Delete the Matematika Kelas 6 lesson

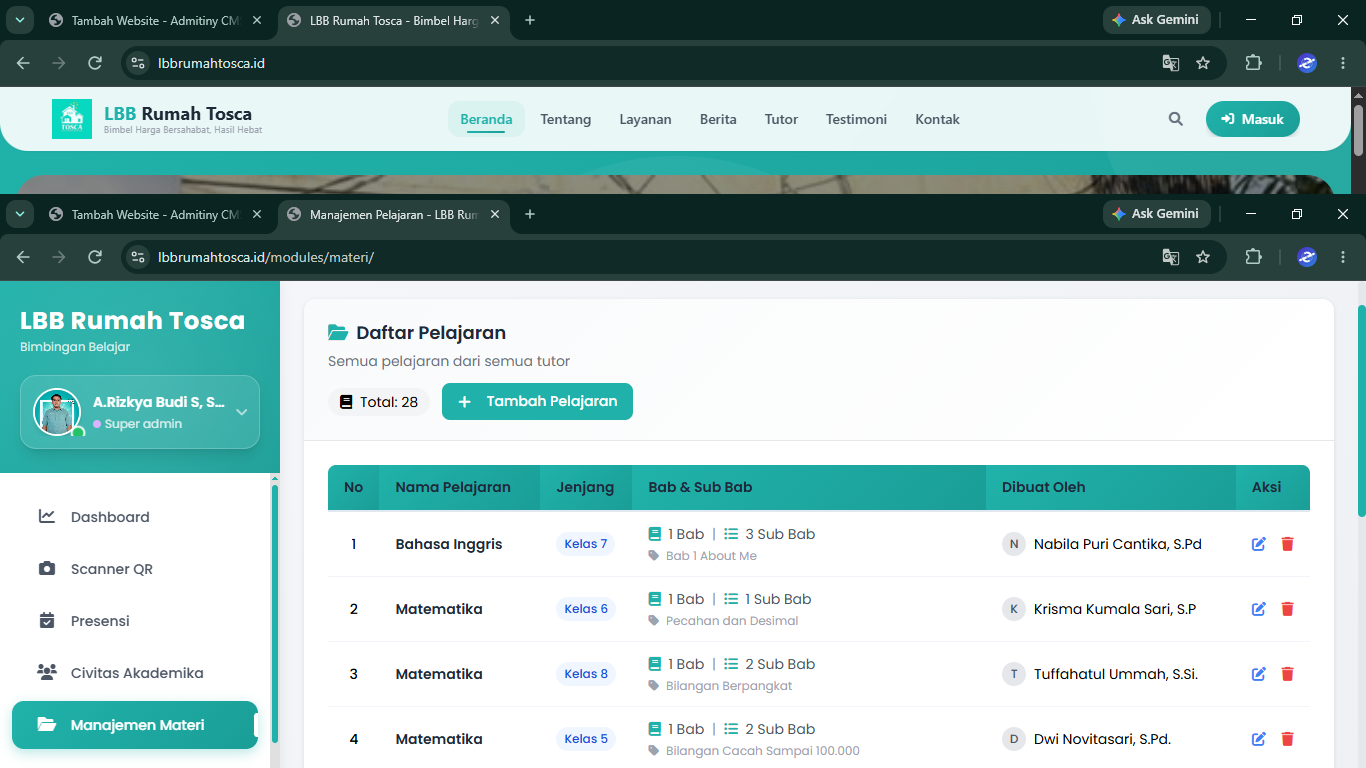coord(1287,609)
